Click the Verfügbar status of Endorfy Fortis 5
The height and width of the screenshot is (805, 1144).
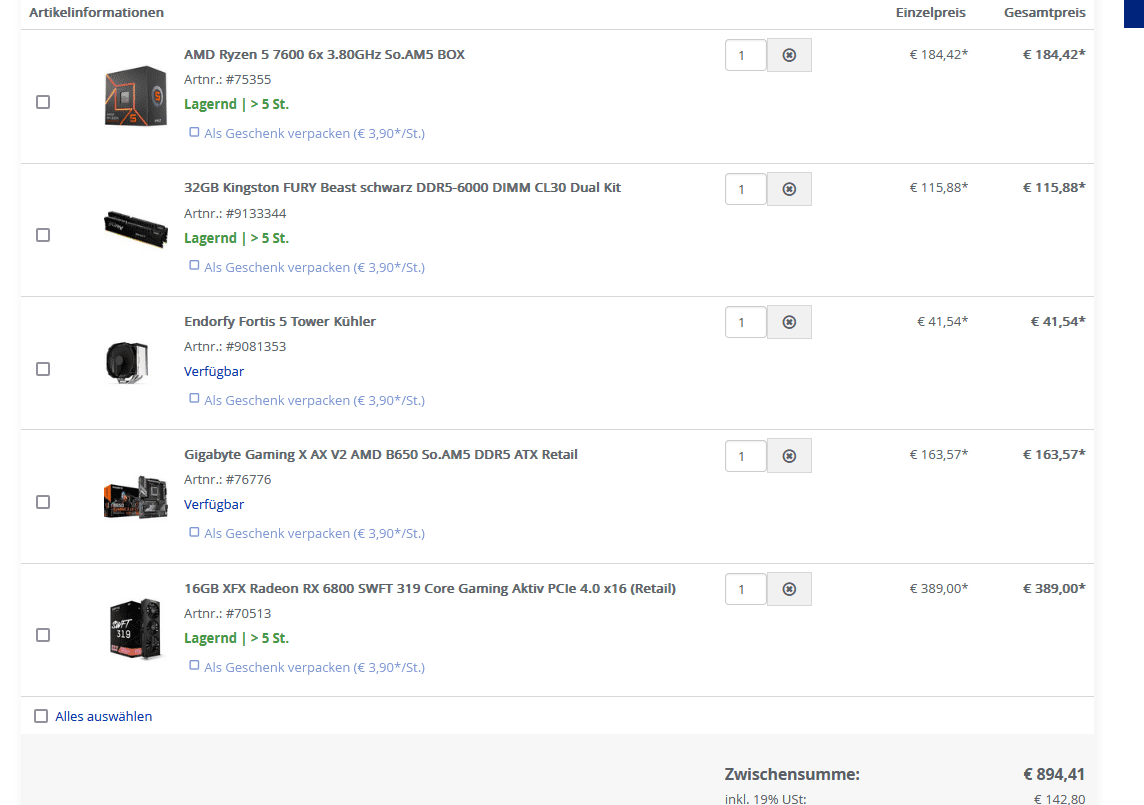point(214,371)
